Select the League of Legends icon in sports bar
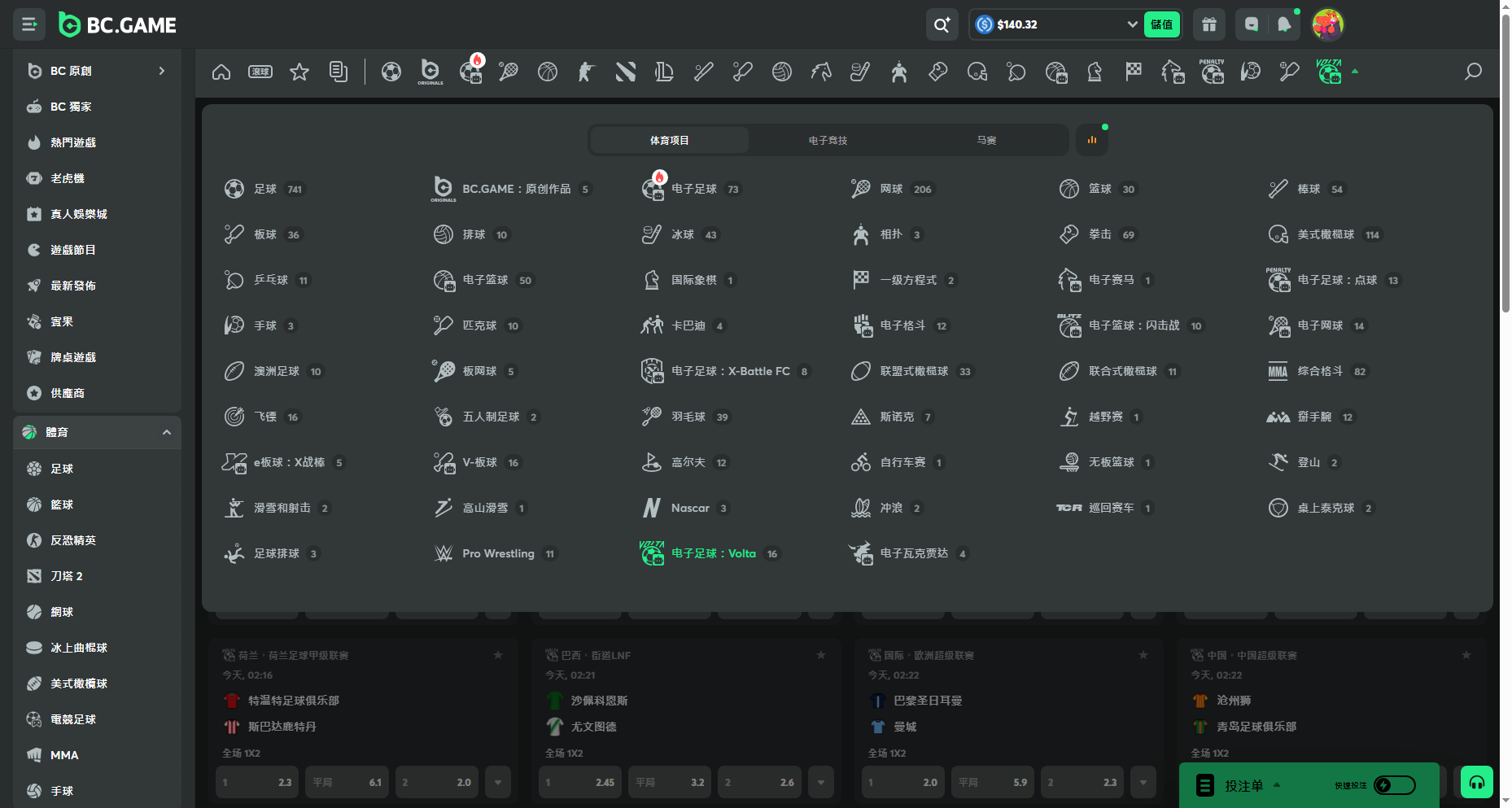This screenshot has height=808, width=1512. 664,72
